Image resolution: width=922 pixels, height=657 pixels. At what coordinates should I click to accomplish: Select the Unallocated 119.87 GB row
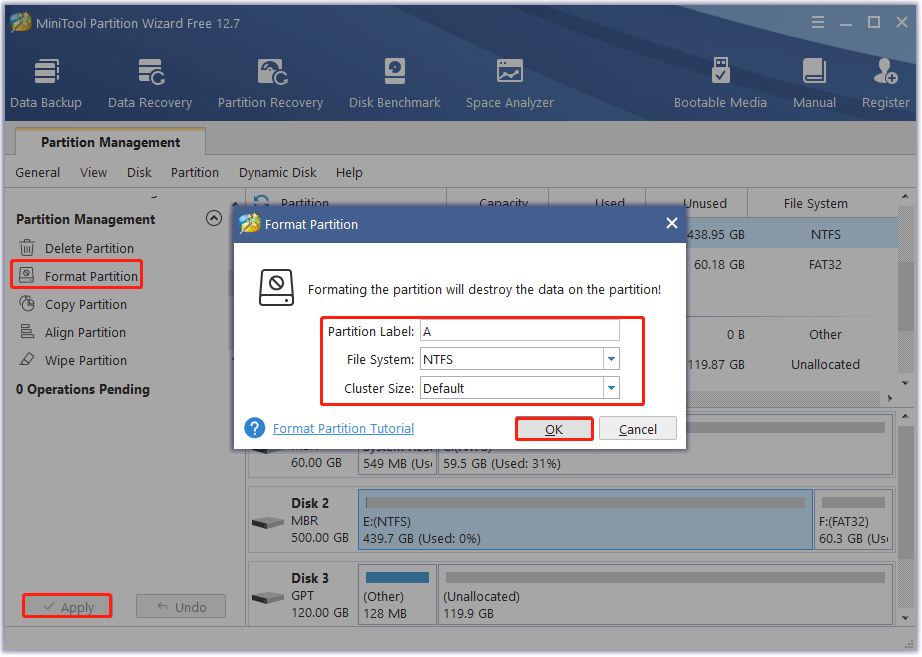pyautogui.click(x=791, y=364)
